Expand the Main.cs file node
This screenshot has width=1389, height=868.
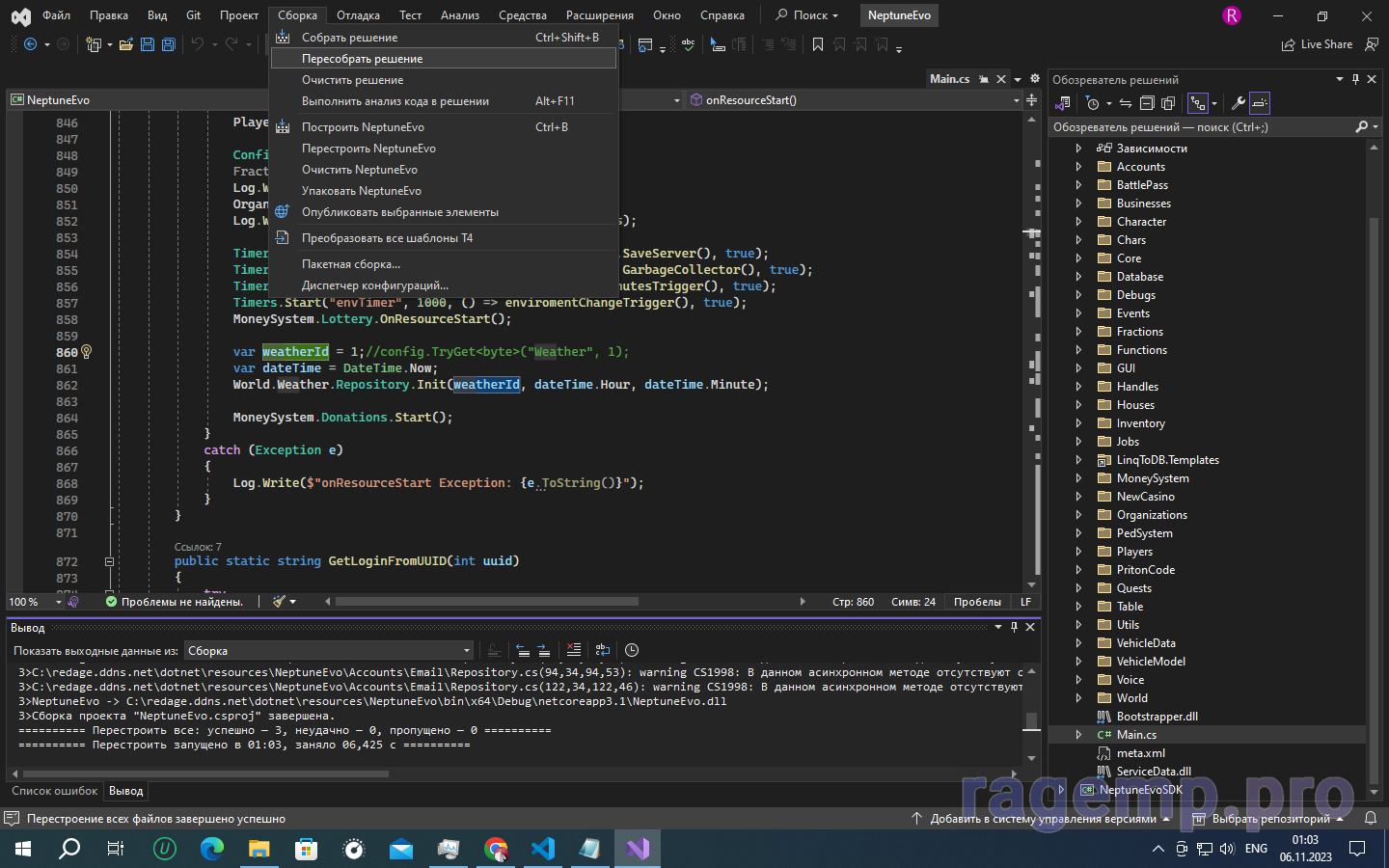(x=1078, y=735)
